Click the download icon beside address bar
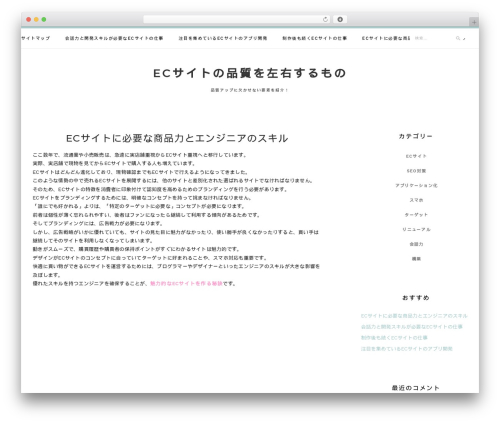Screen dimensions: 500x423 coord(340,20)
